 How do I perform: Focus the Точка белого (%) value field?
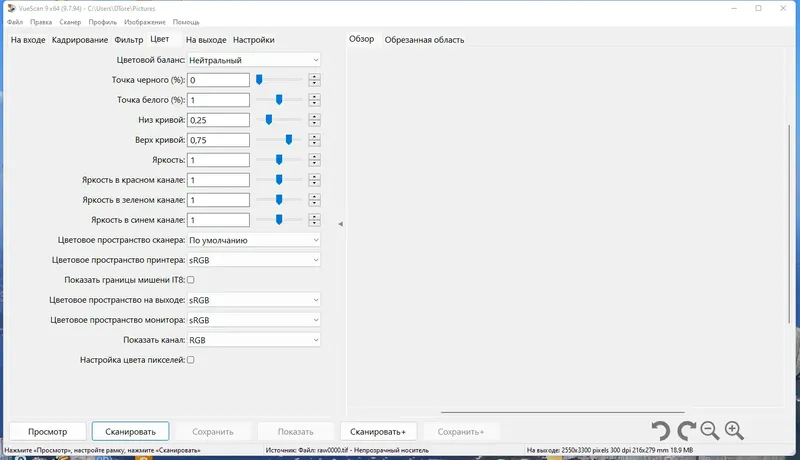(218, 100)
